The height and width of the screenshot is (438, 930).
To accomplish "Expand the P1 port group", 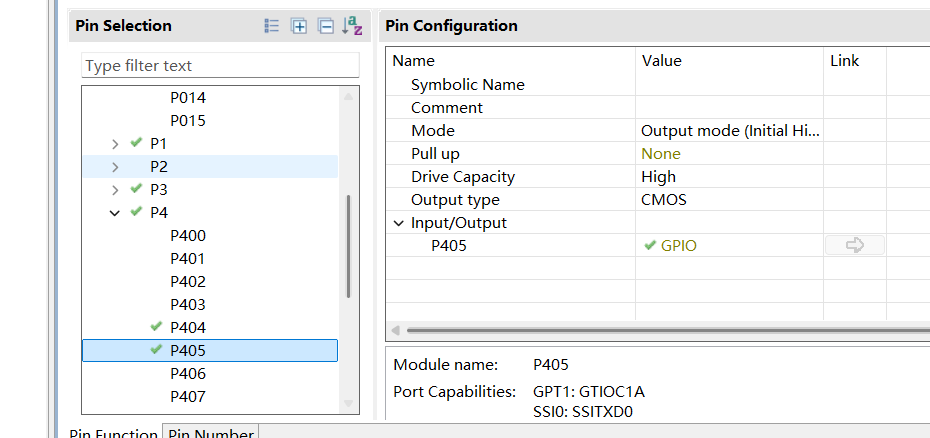I will point(115,144).
